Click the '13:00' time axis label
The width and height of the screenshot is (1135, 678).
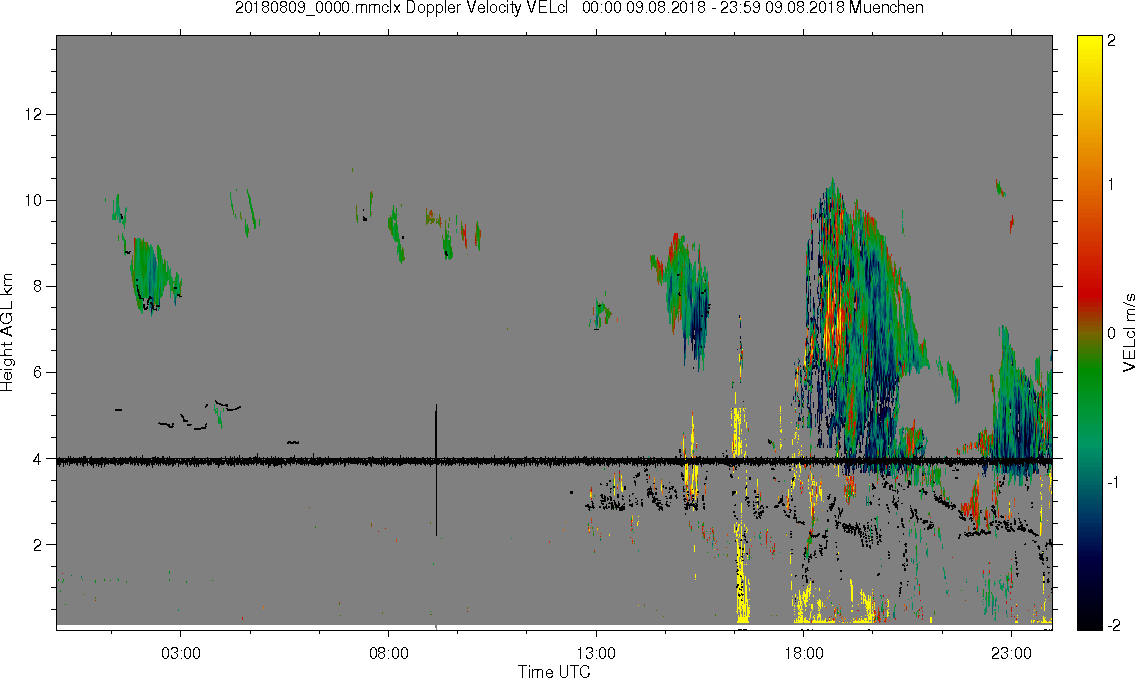click(596, 653)
